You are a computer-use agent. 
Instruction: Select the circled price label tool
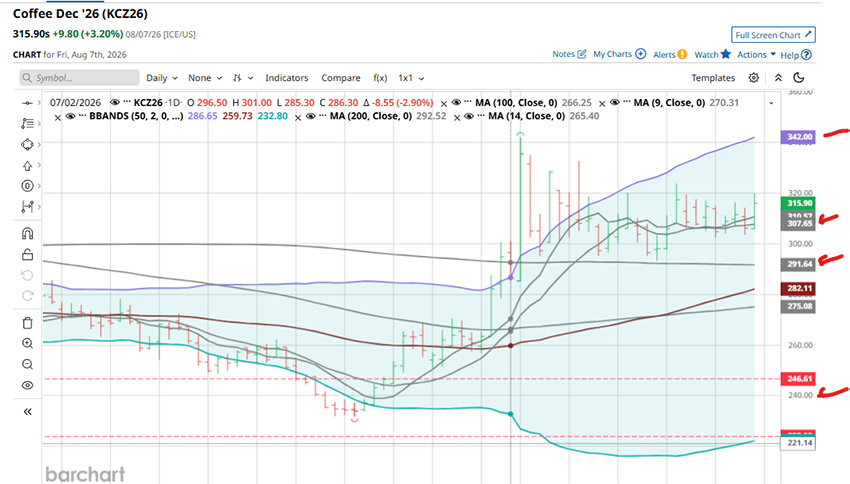tap(27, 186)
